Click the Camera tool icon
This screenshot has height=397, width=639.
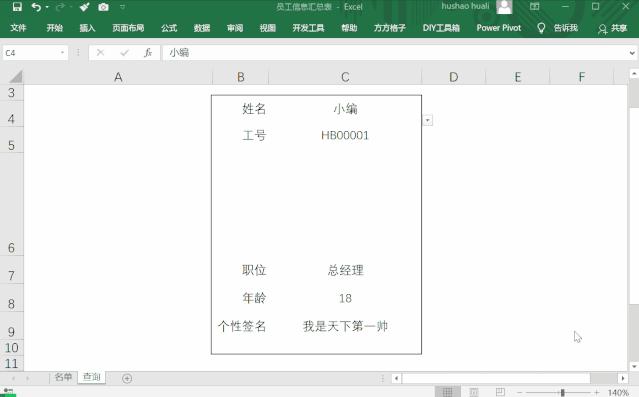[x=104, y=7]
